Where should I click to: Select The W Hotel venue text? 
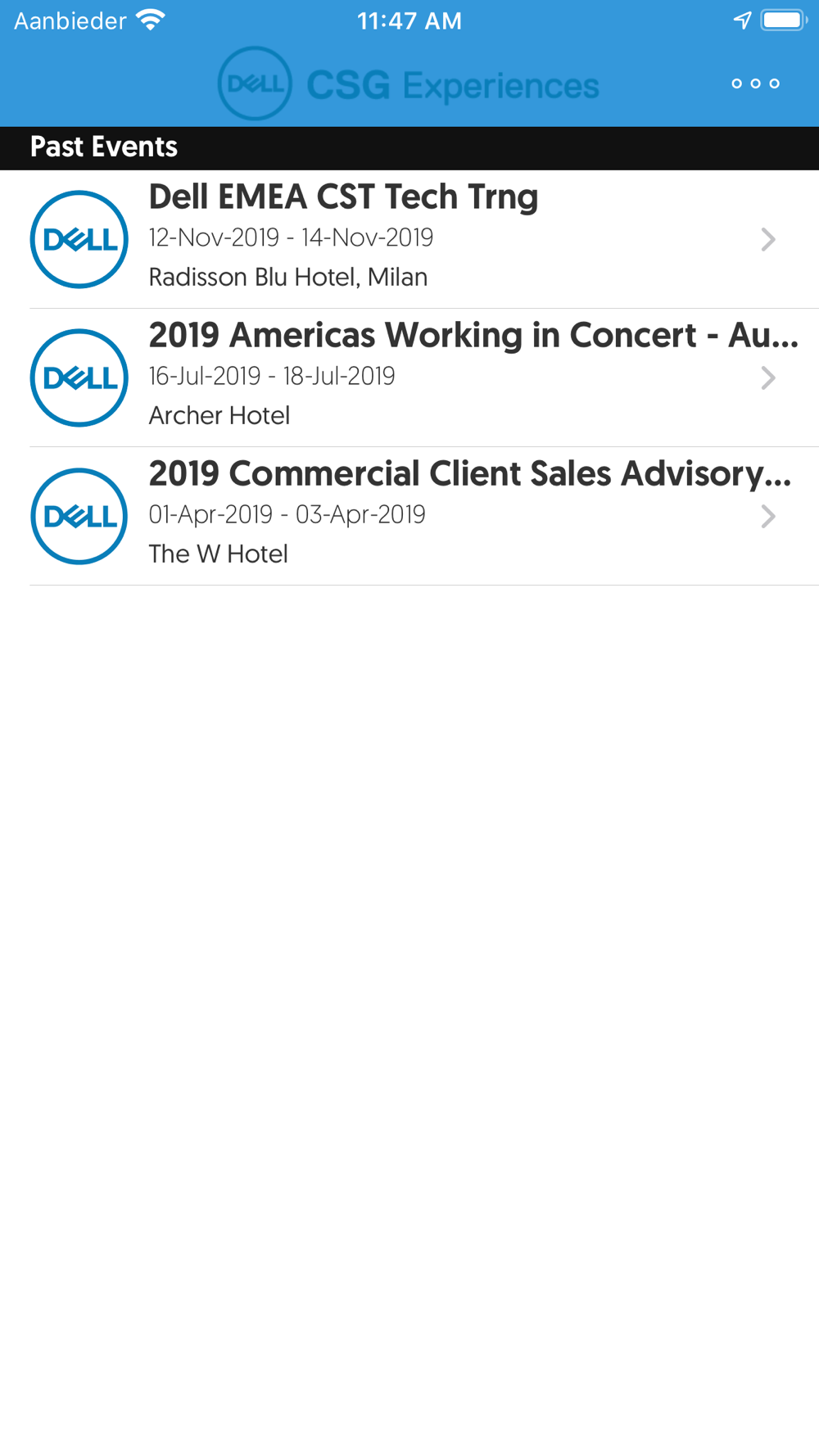(x=218, y=554)
